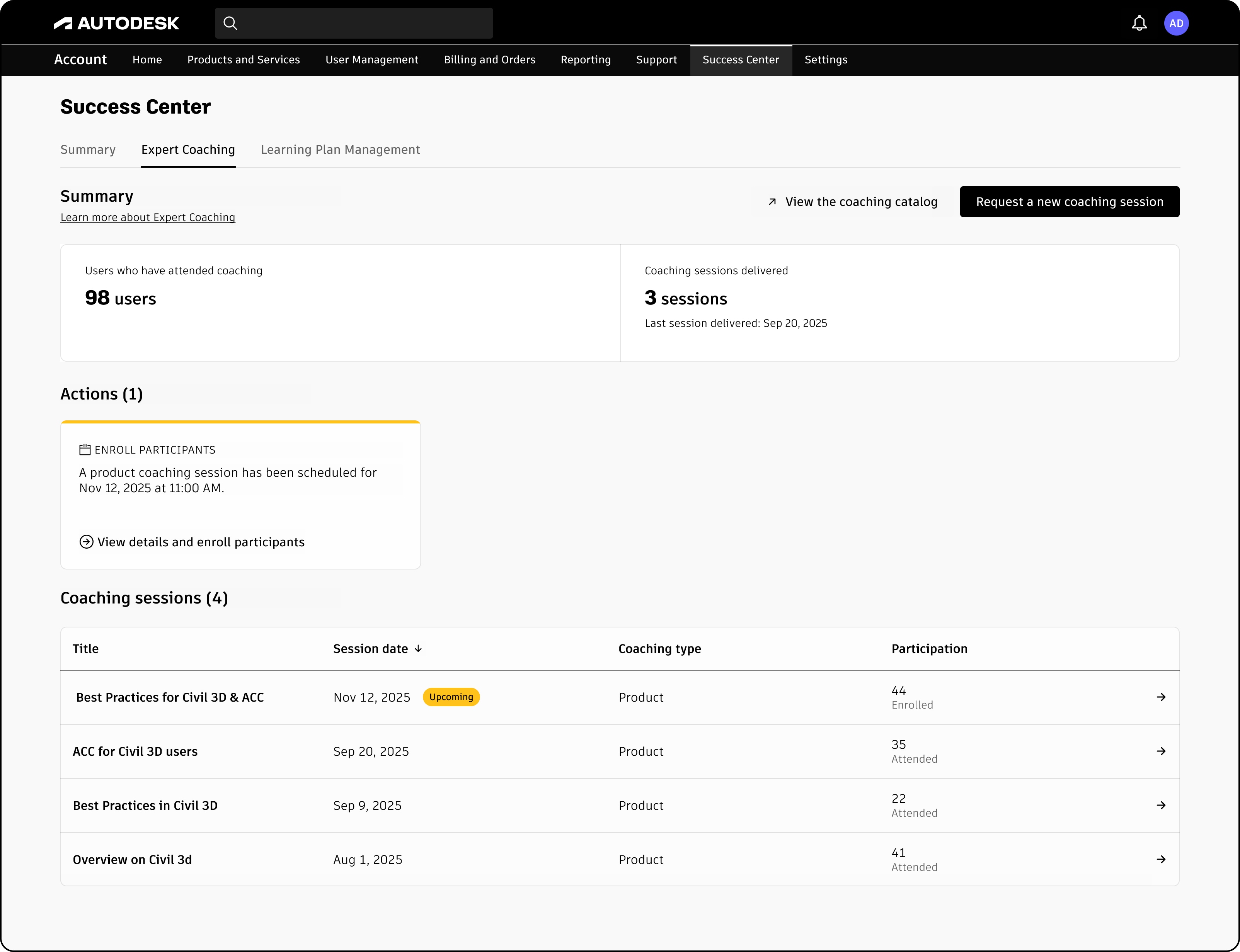
Task: Open View the coaching catalog link
Action: (853, 202)
